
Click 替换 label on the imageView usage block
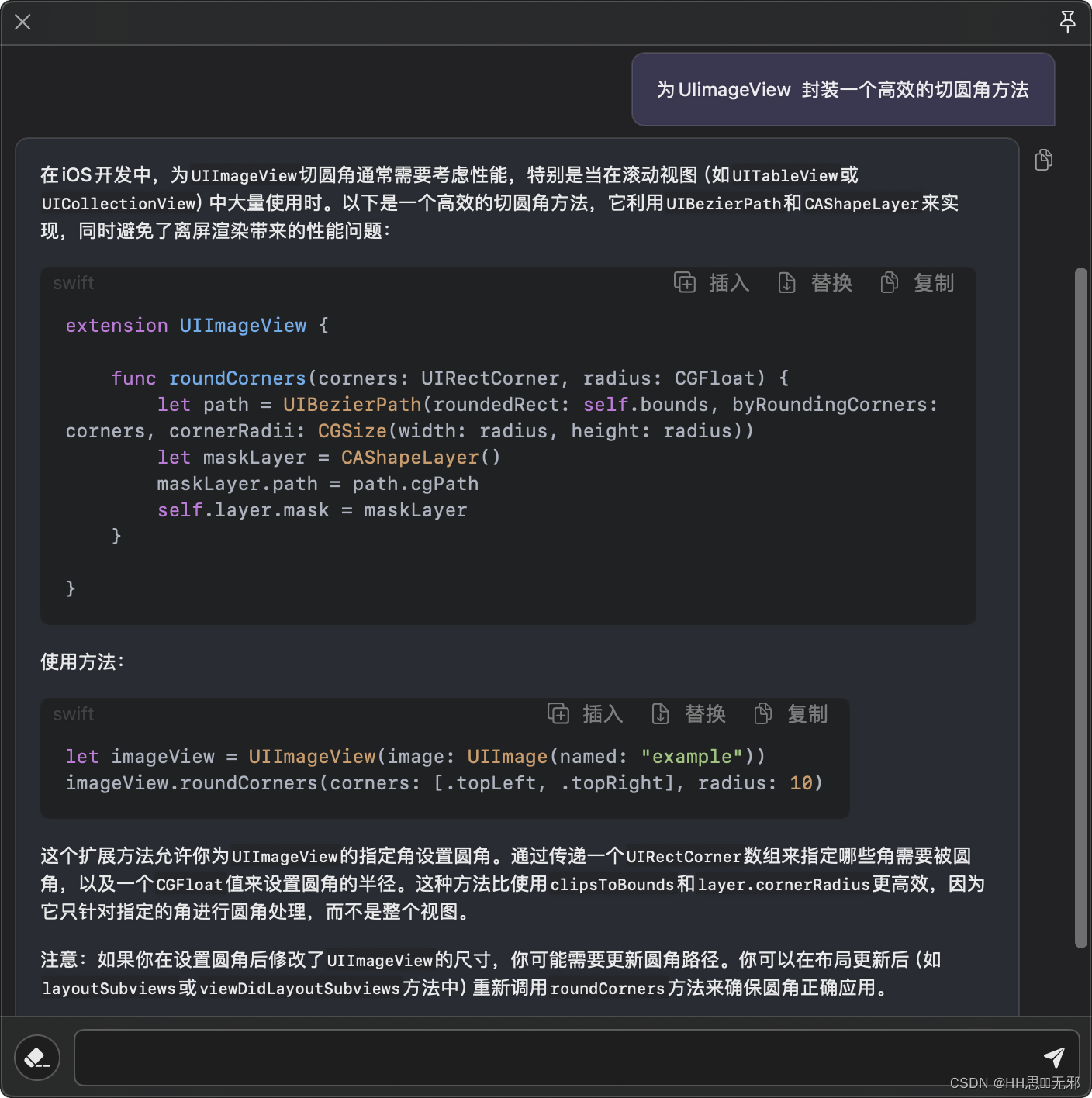point(705,714)
